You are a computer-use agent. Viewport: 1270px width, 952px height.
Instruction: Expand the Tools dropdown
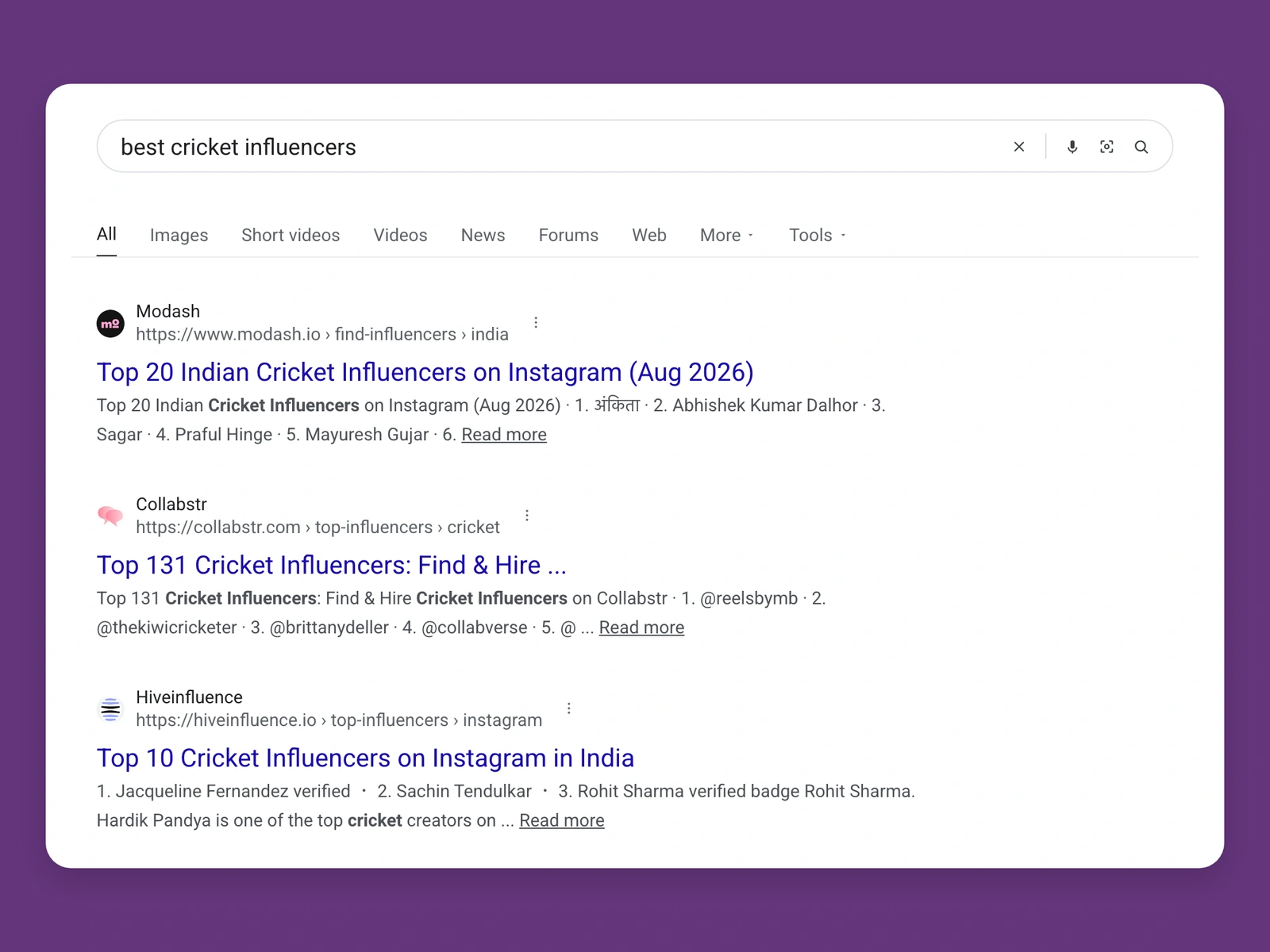point(818,235)
